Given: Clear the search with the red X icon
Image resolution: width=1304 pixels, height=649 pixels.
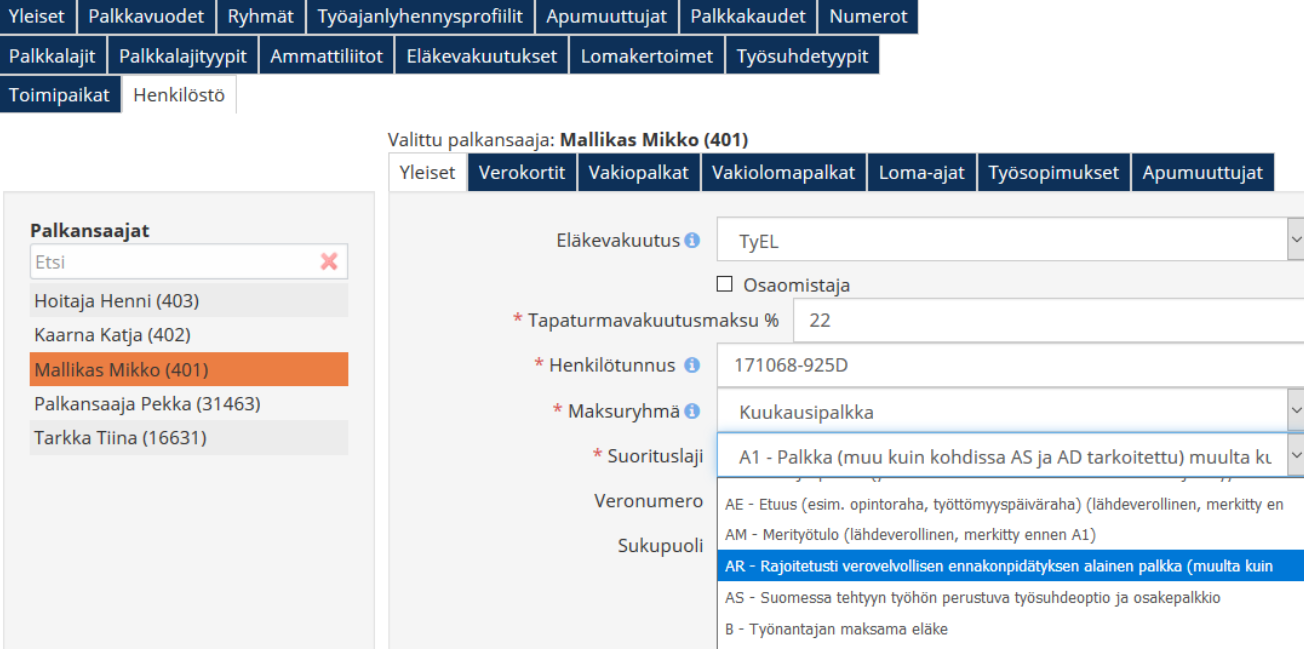Looking at the screenshot, I should pyautogui.click(x=329, y=262).
